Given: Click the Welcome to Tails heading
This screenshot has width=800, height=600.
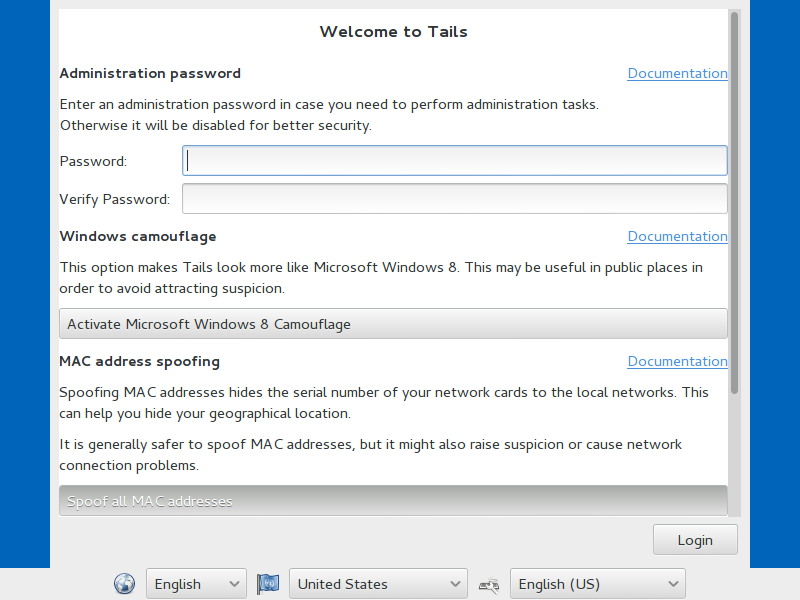Looking at the screenshot, I should (x=393, y=32).
